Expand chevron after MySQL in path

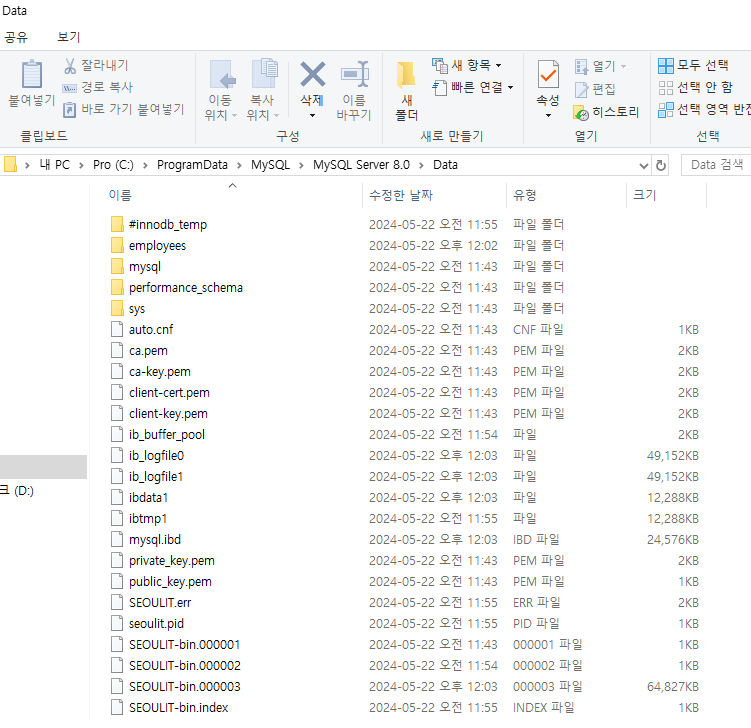301,165
